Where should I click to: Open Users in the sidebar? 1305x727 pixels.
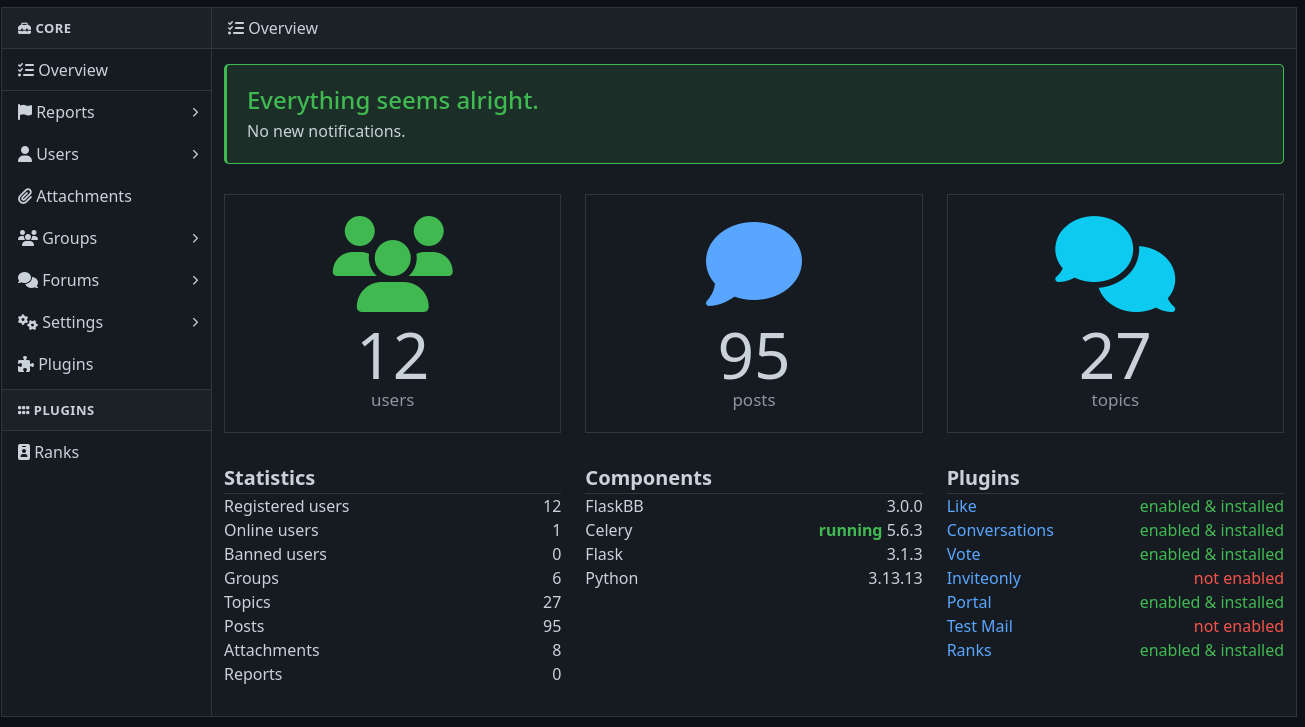106,154
